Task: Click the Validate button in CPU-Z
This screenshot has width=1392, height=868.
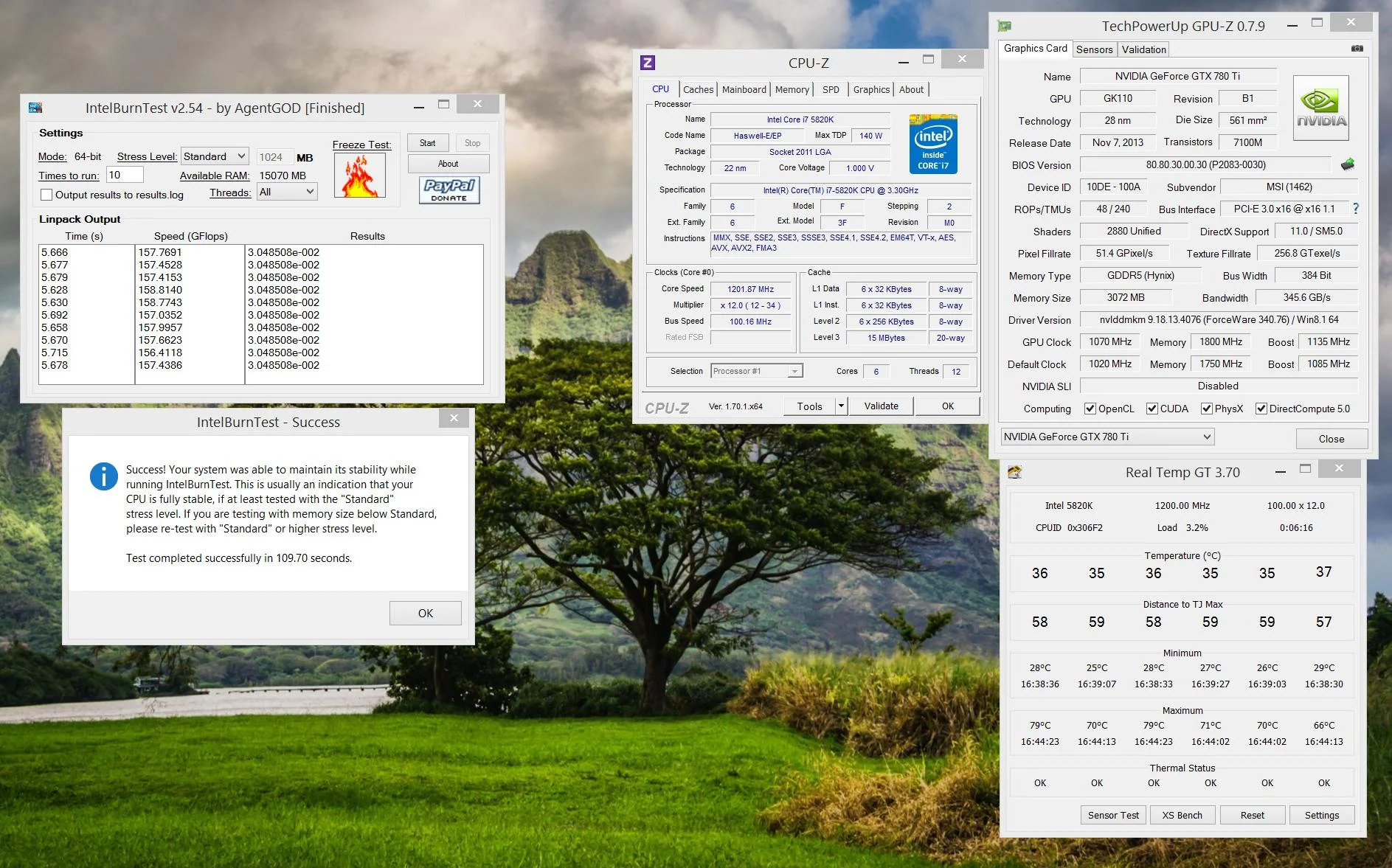Action: (x=881, y=406)
